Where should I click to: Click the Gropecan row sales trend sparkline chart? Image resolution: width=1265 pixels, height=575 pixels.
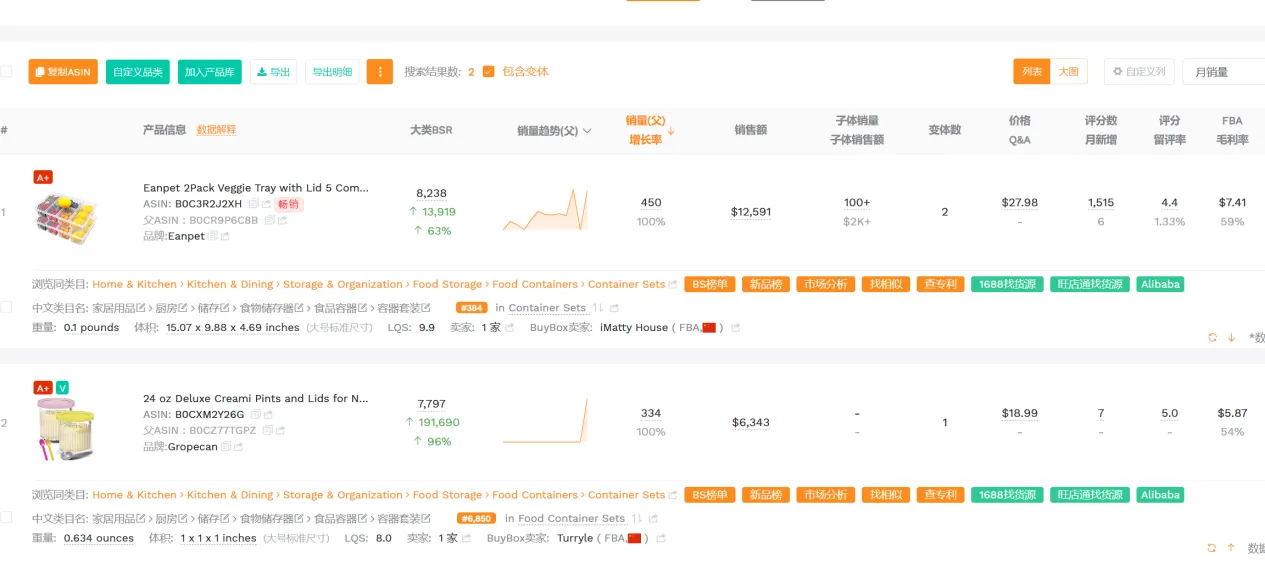[545, 420]
